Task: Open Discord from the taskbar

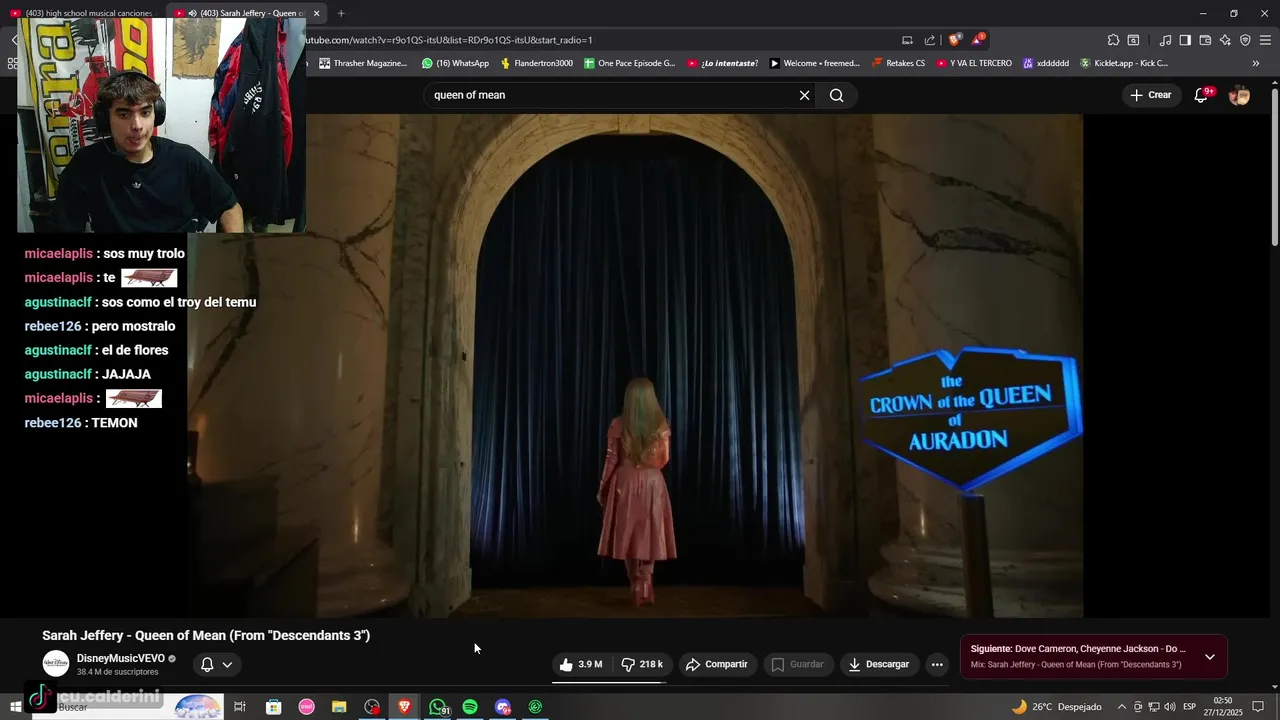Action: 503,707
